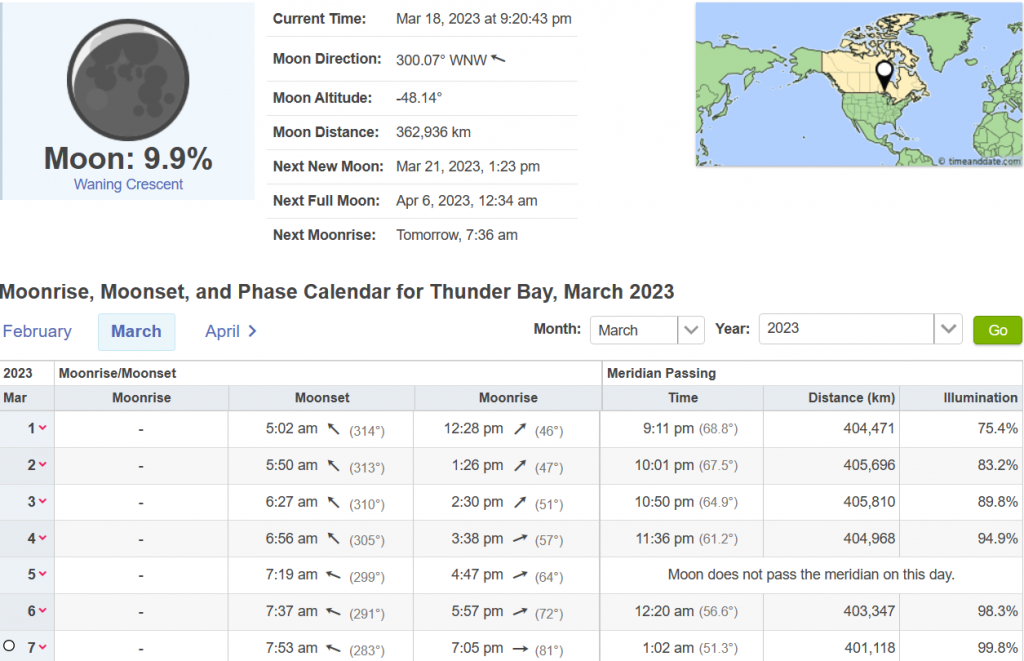
Task: Expand the March 3 row details
Action: (42, 502)
